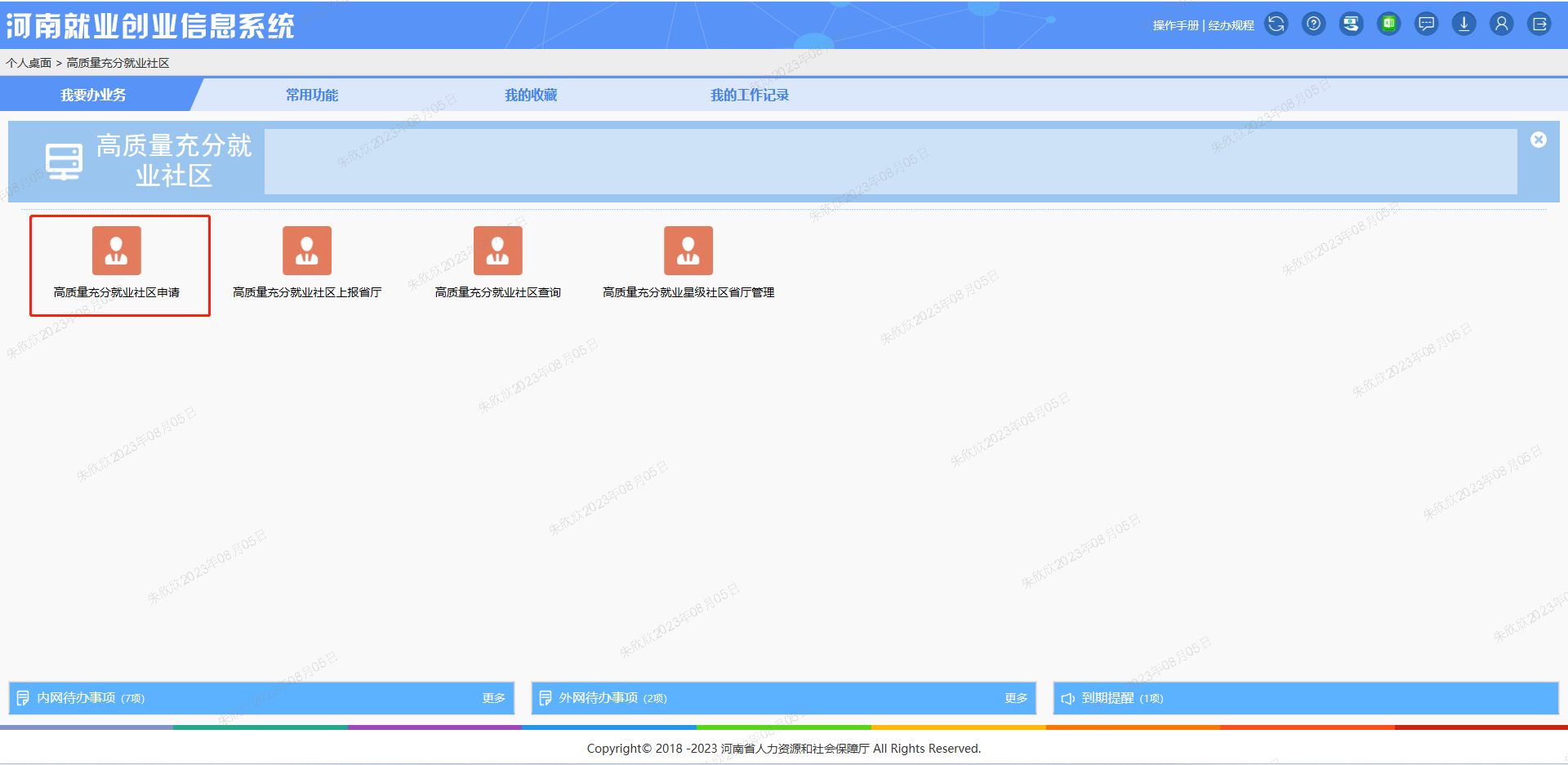Open the green Excel export icon

(1388, 24)
